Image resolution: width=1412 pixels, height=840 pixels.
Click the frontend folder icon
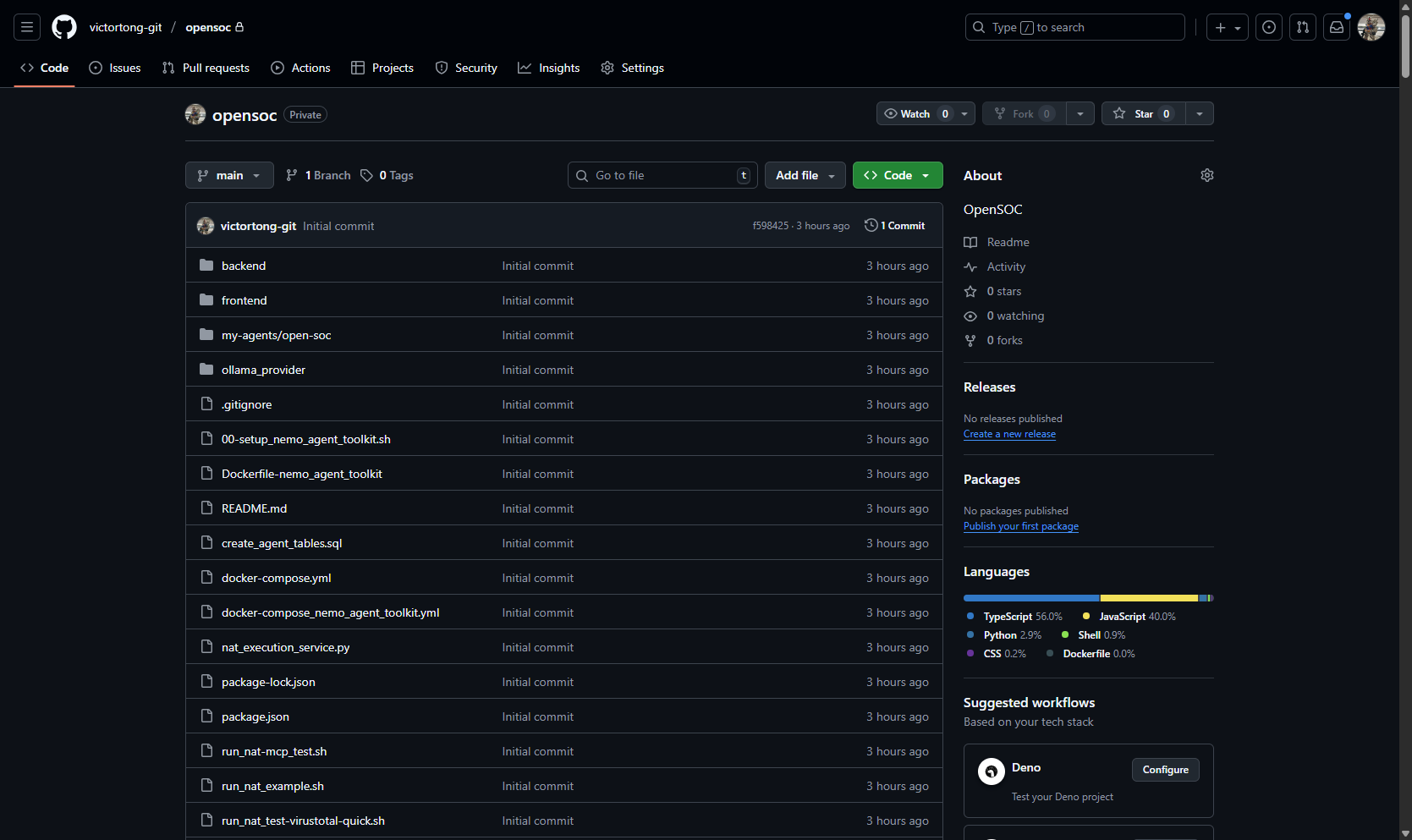click(x=206, y=300)
